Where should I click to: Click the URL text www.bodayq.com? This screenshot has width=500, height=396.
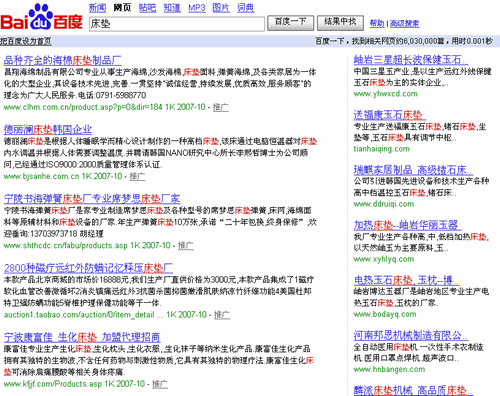pyautogui.click(x=385, y=314)
